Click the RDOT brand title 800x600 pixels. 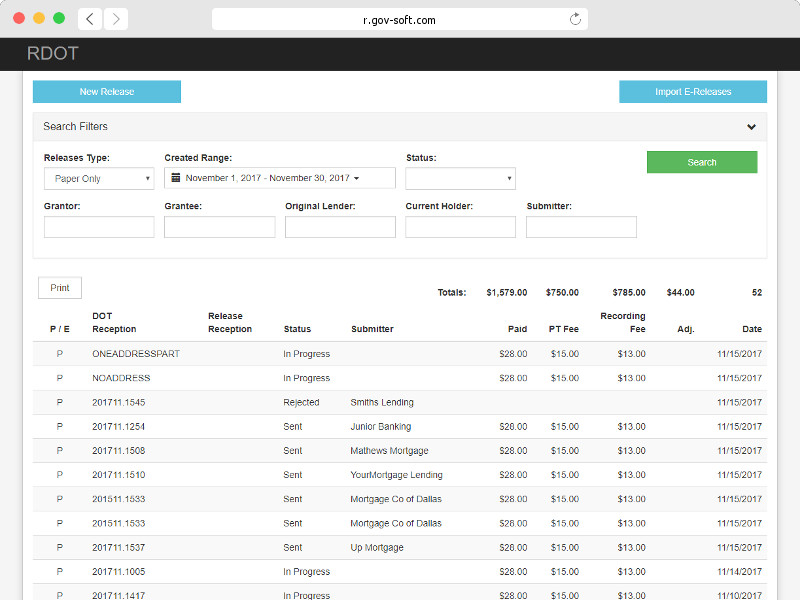53,54
